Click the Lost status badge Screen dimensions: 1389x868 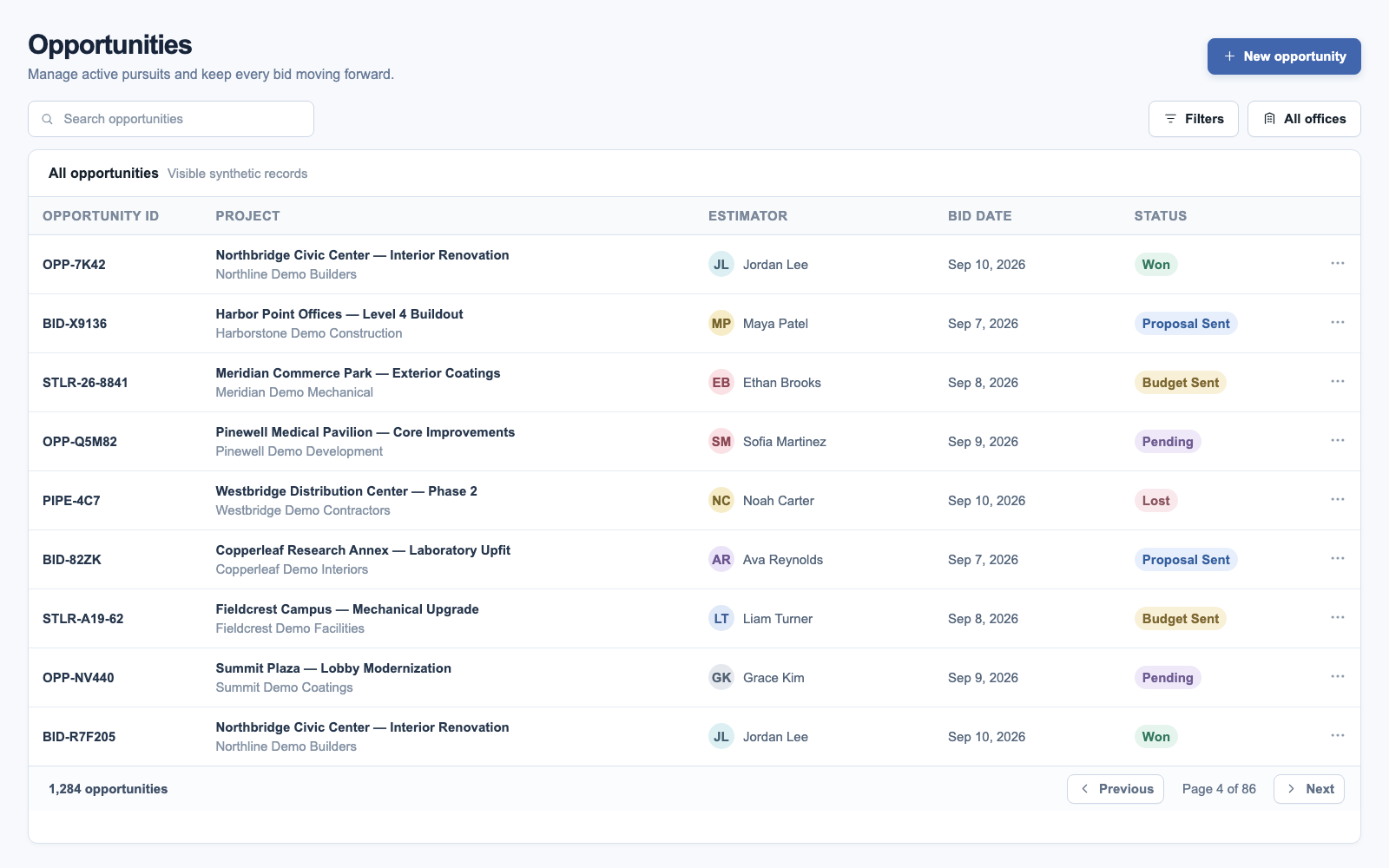(1155, 501)
